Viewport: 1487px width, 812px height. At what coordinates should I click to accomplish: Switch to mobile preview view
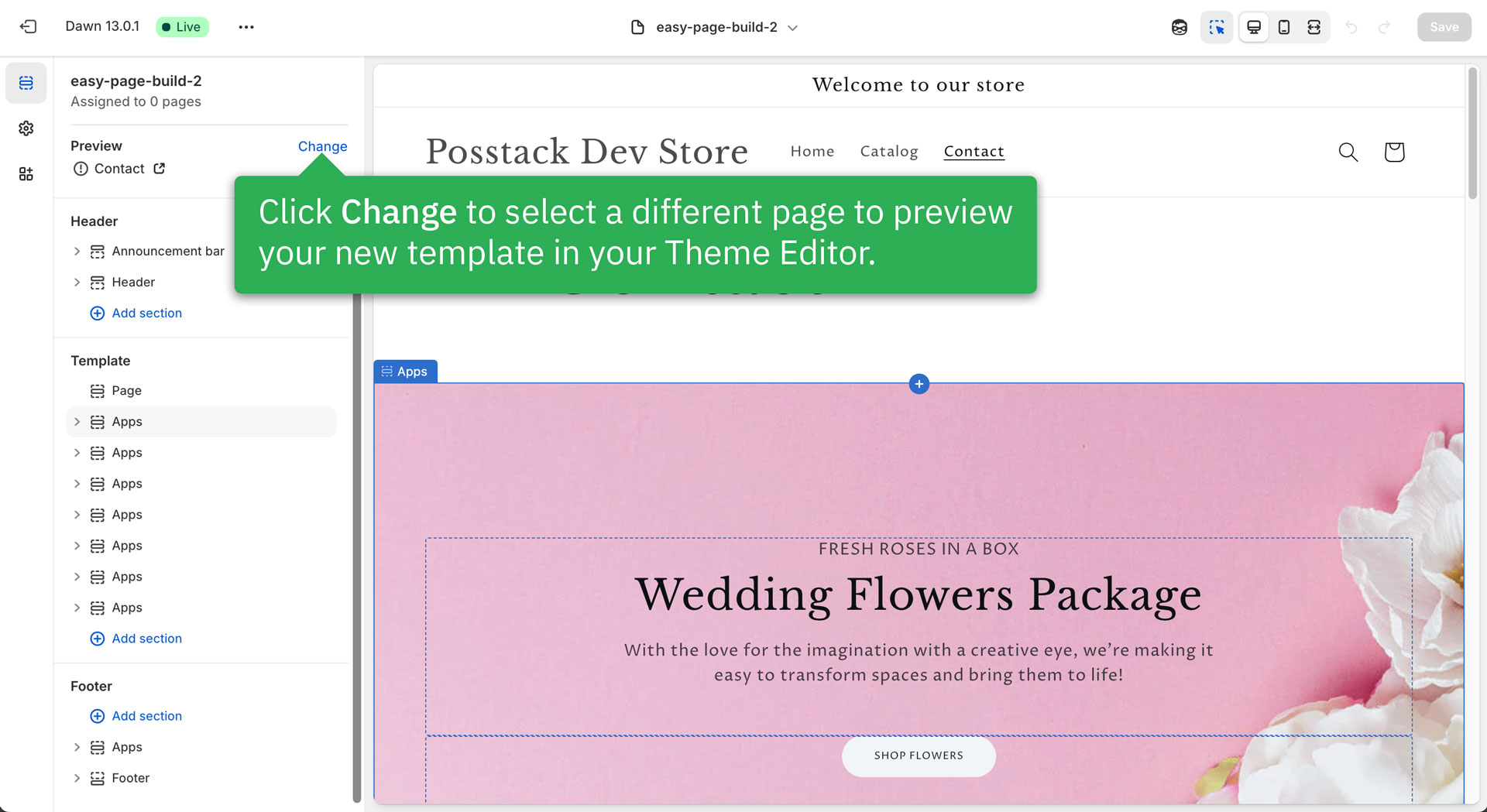click(x=1284, y=27)
